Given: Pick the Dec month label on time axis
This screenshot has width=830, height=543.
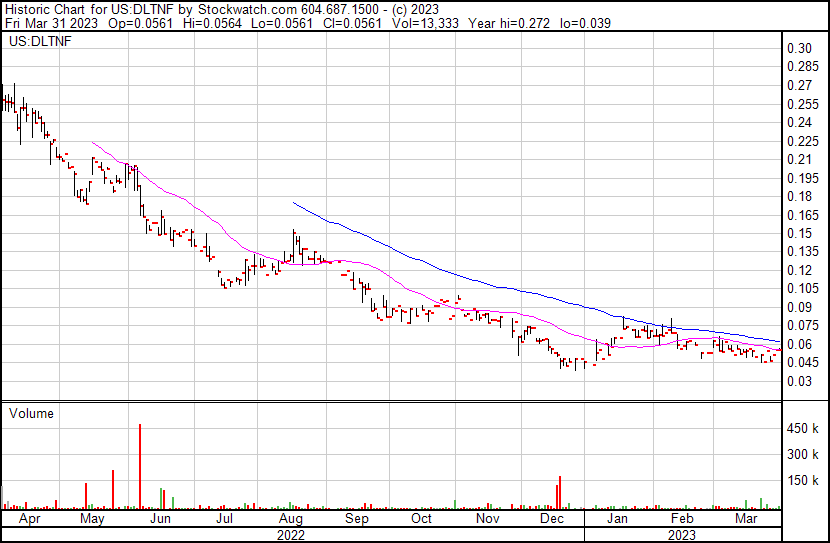Looking at the screenshot, I should point(551,520).
